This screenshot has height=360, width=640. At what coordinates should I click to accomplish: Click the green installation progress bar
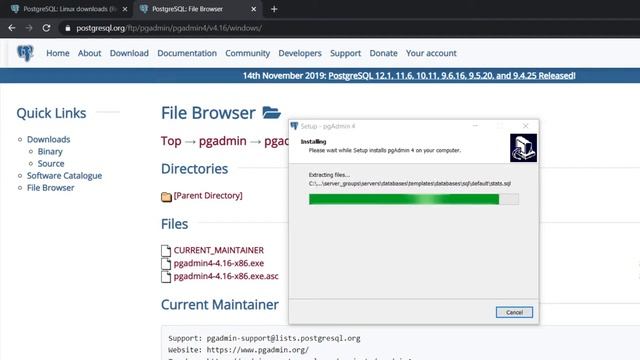414,199
